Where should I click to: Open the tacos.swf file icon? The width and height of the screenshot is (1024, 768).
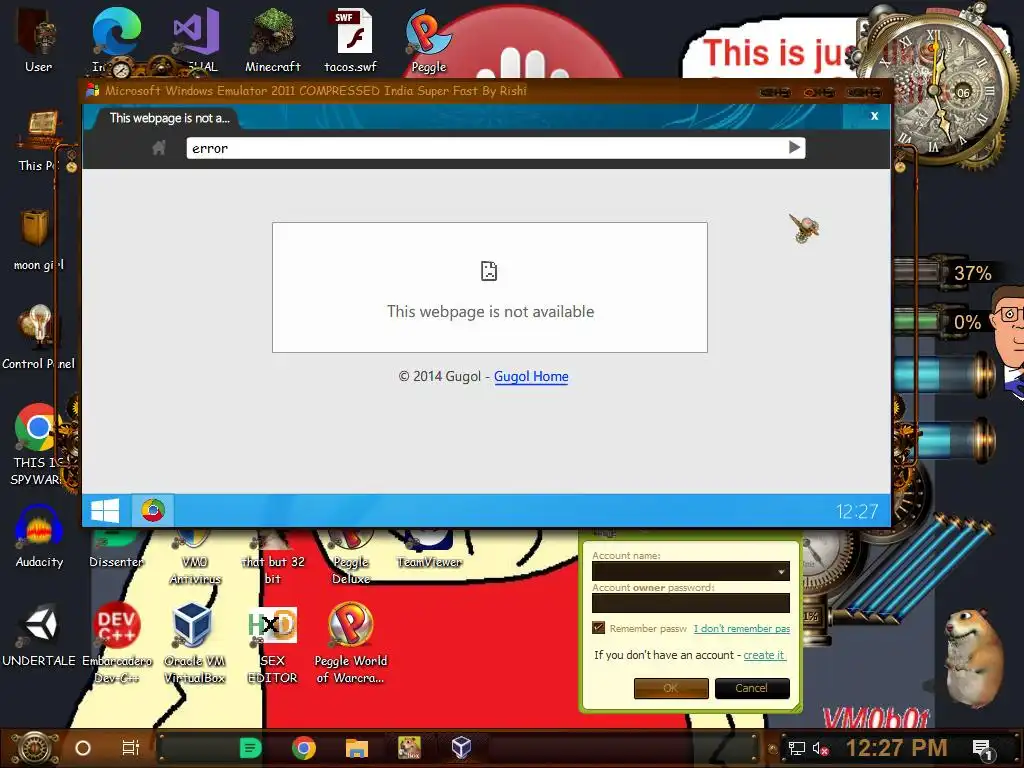(x=351, y=39)
